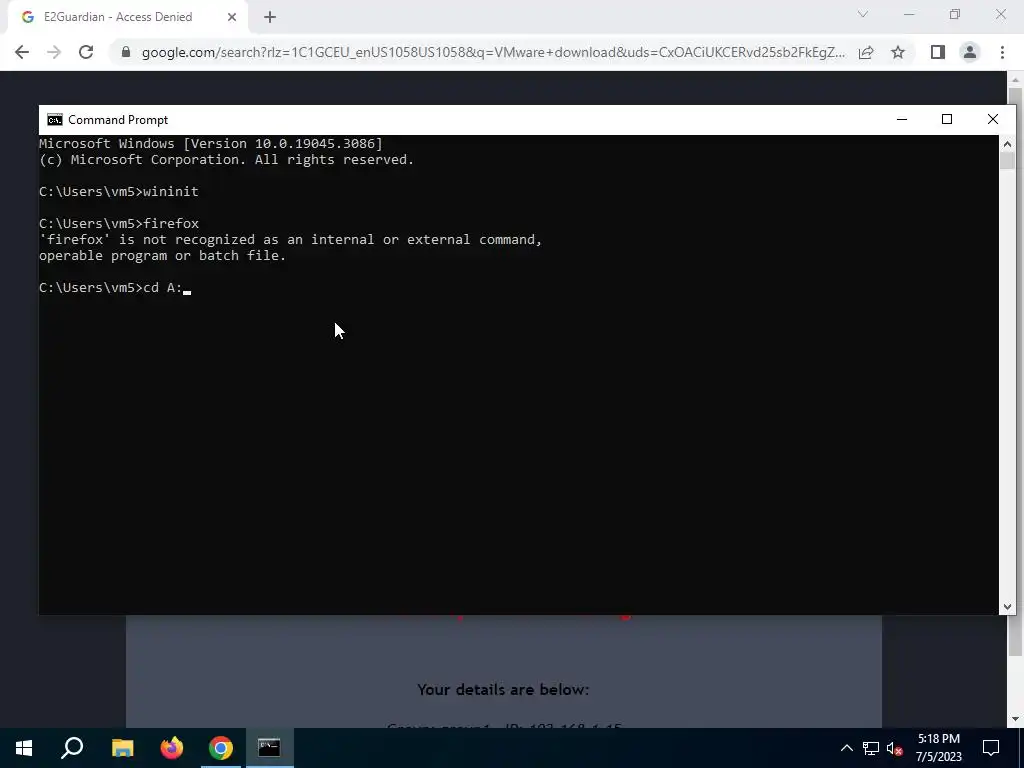
Task: View site info via the lock icon
Action: point(126,52)
